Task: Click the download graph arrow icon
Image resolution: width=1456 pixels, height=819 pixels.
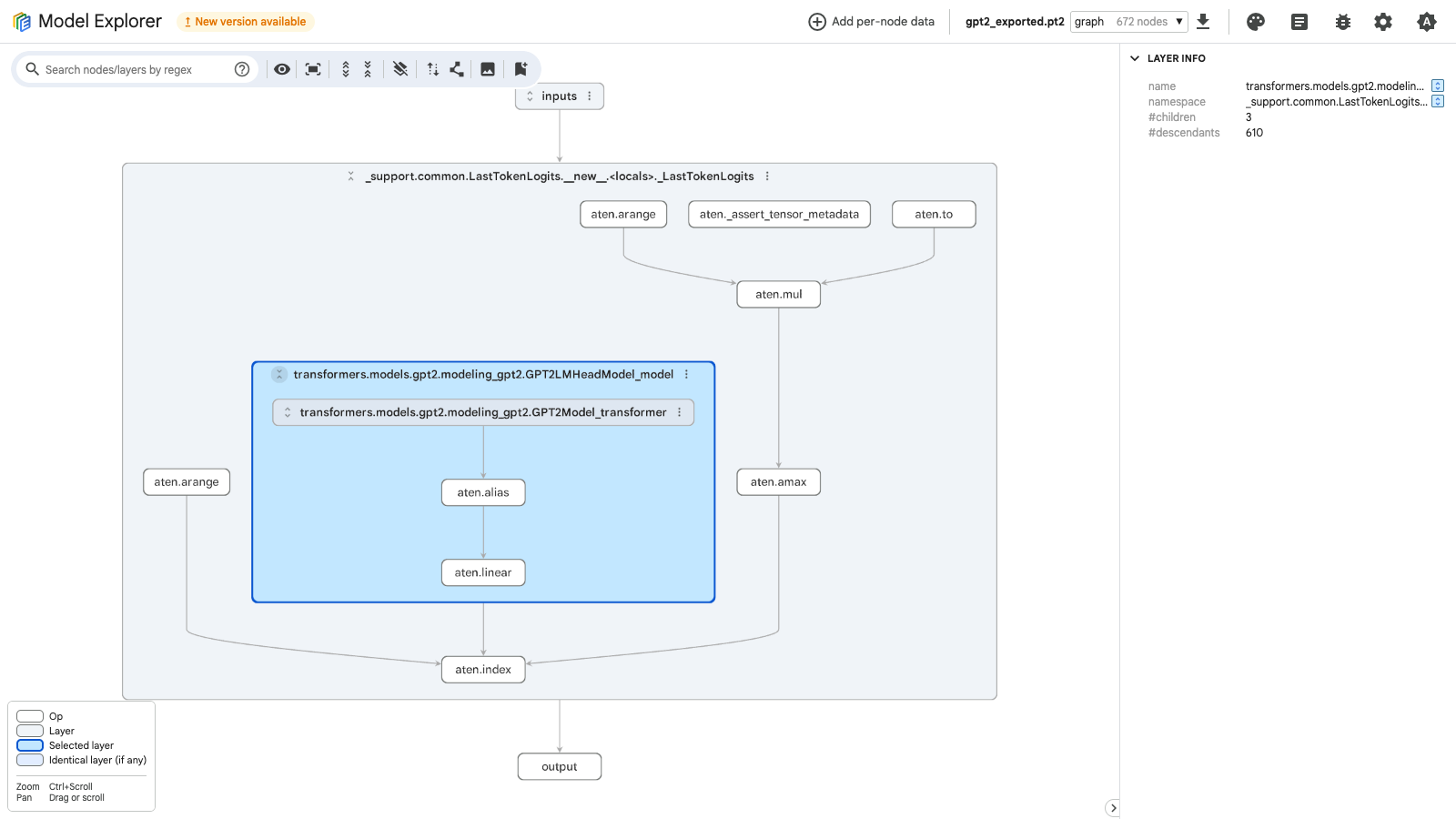Action: (1203, 21)
